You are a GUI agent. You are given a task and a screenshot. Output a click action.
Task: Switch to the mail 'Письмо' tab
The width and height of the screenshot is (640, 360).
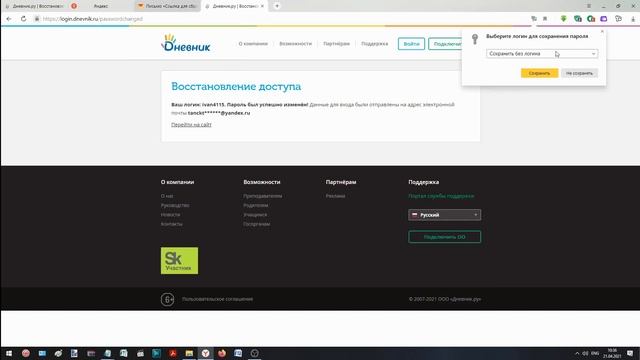click(167, 6)
